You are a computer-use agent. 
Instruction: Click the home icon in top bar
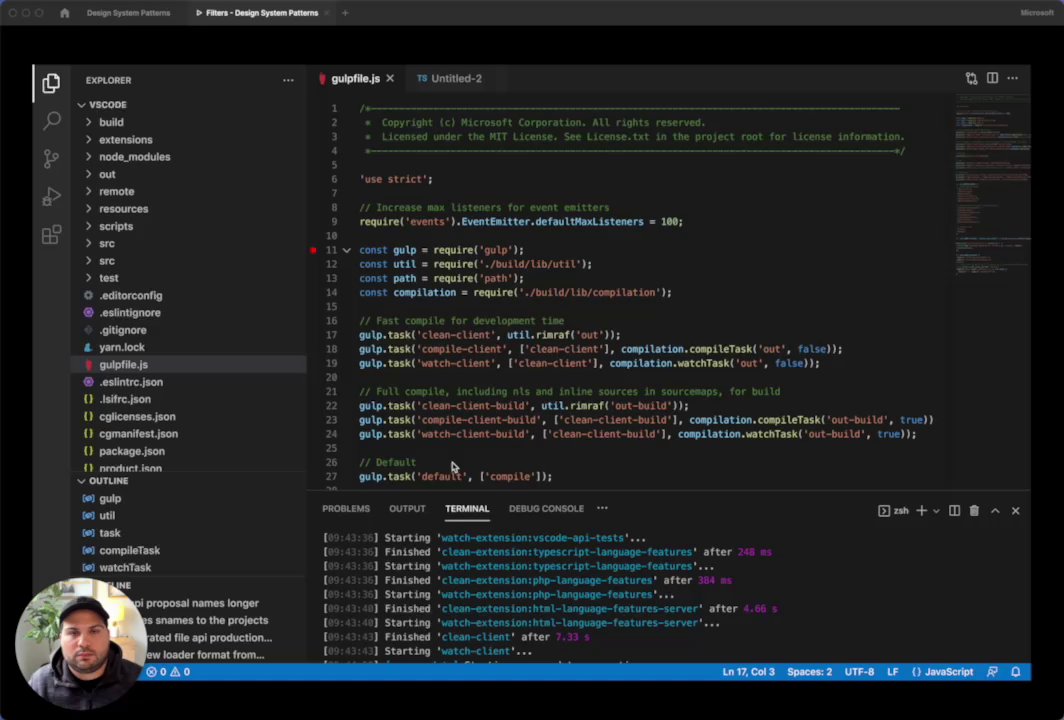(x=64, y=13)
